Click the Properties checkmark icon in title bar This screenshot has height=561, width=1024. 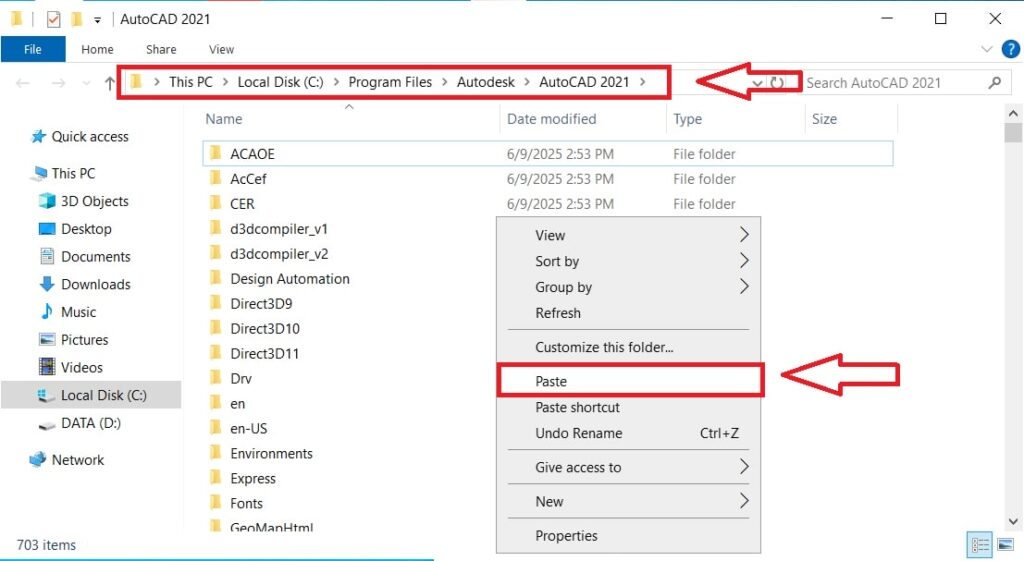click(x=54, y=20)
